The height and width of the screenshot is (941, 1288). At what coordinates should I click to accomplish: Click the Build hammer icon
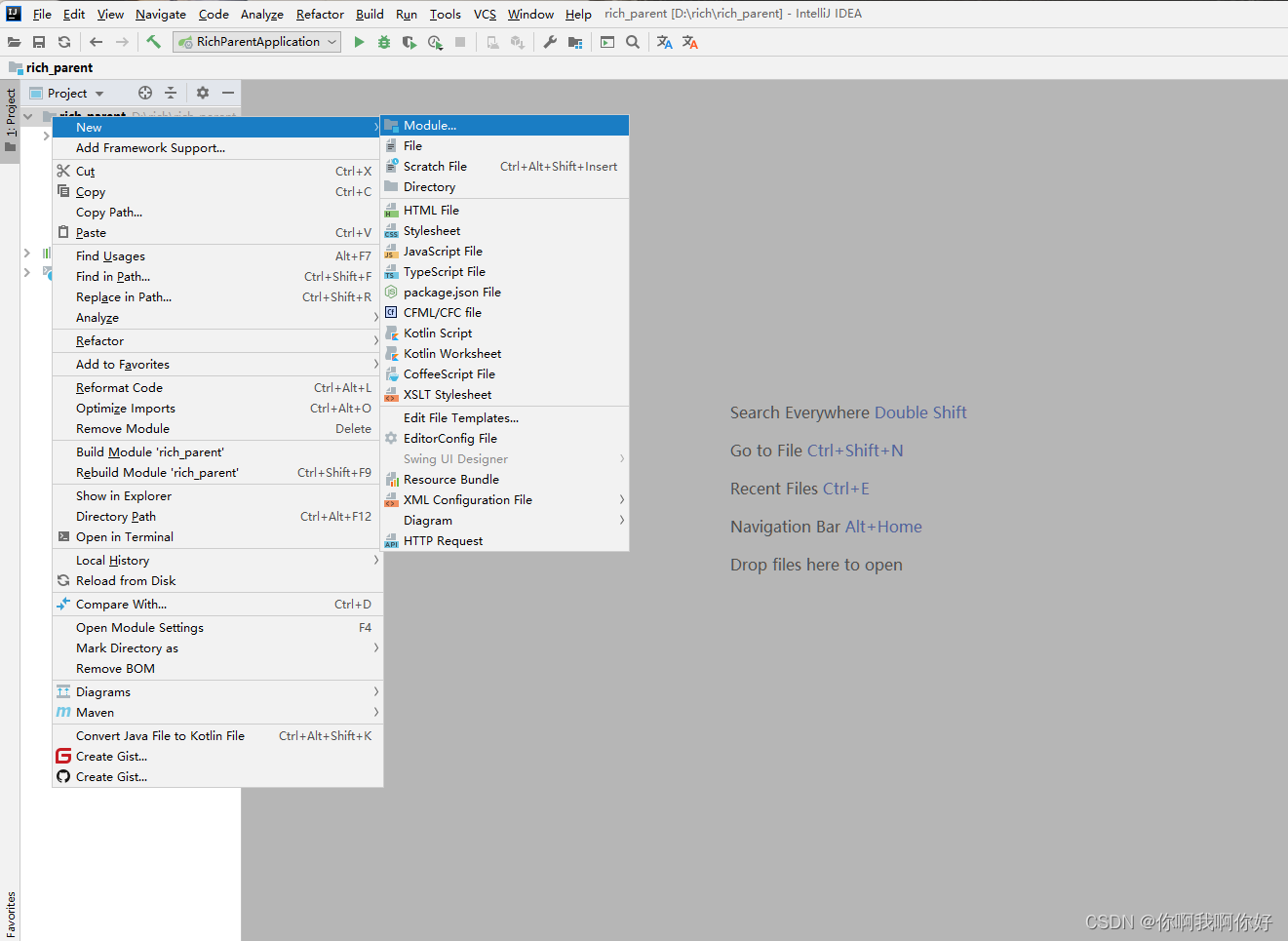(153, 42)
